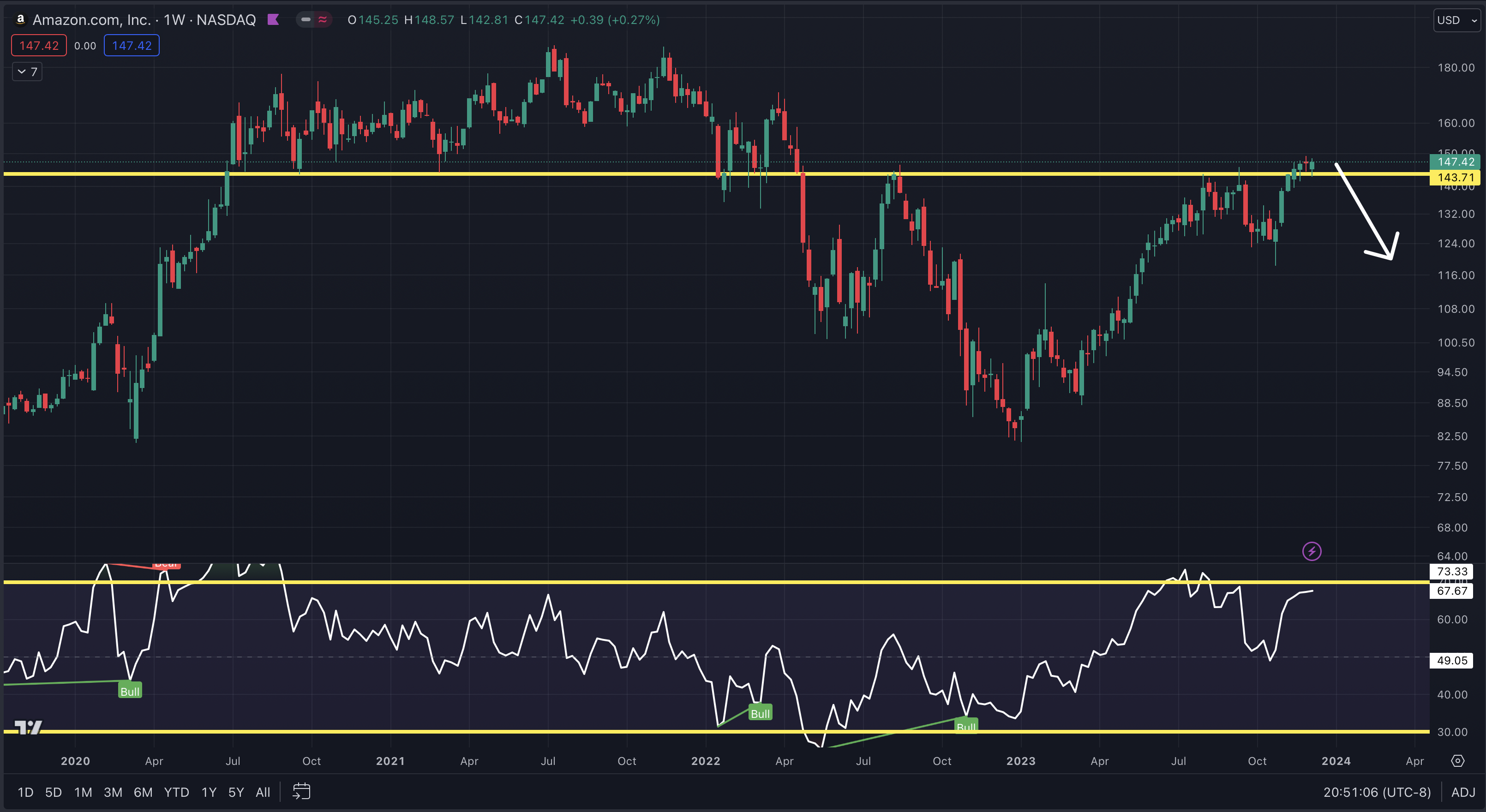Click the Amazon logo icon
This screenshot has height=812, width=1486.
(20, 19)
